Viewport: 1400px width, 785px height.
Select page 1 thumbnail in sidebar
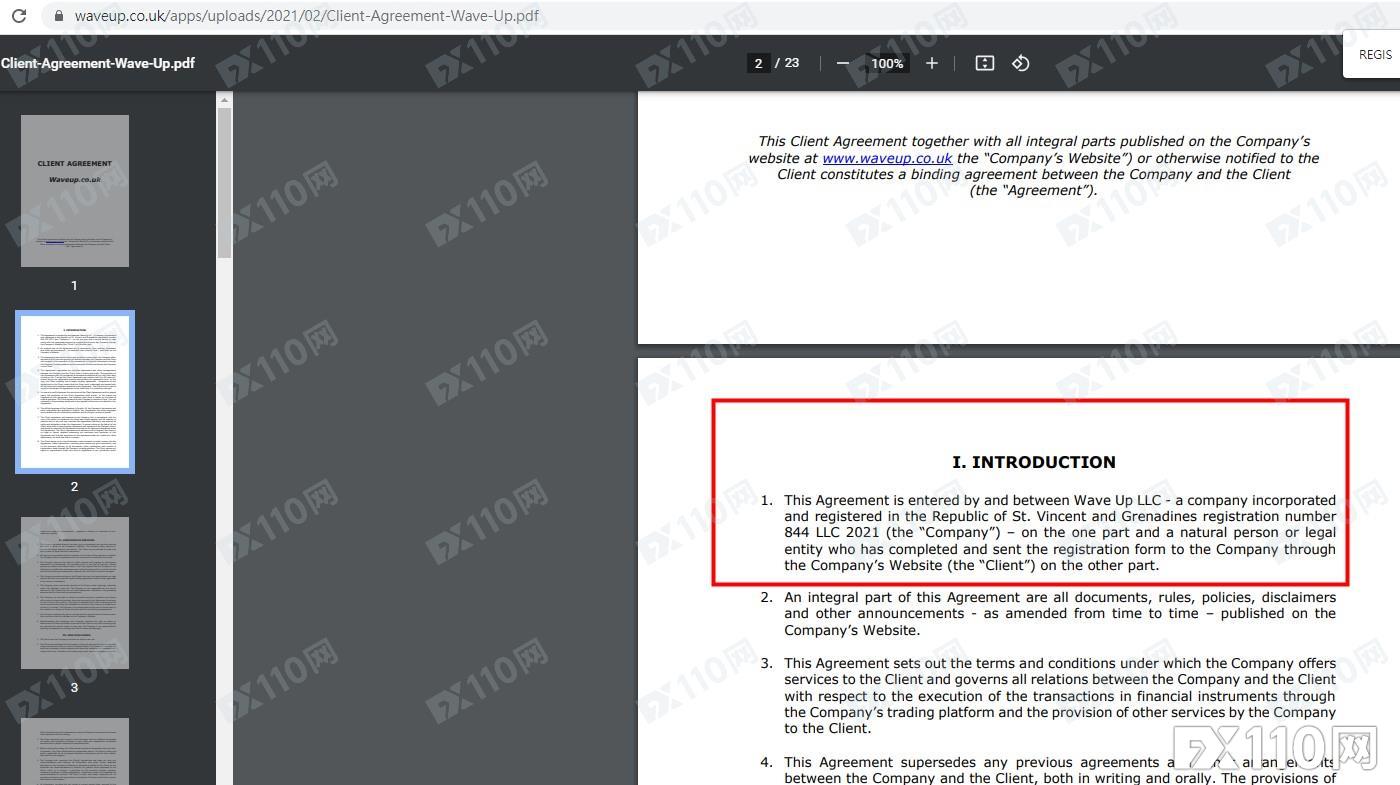pyautogui.click(x=75, y=191)
